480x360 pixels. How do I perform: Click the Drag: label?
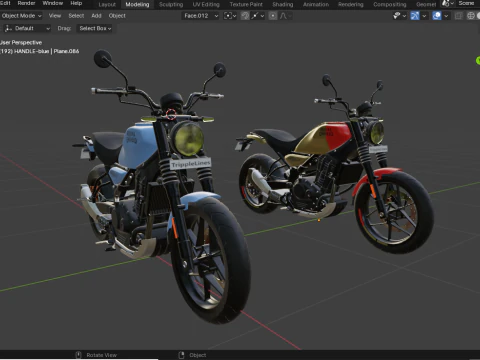pos(64,28)
